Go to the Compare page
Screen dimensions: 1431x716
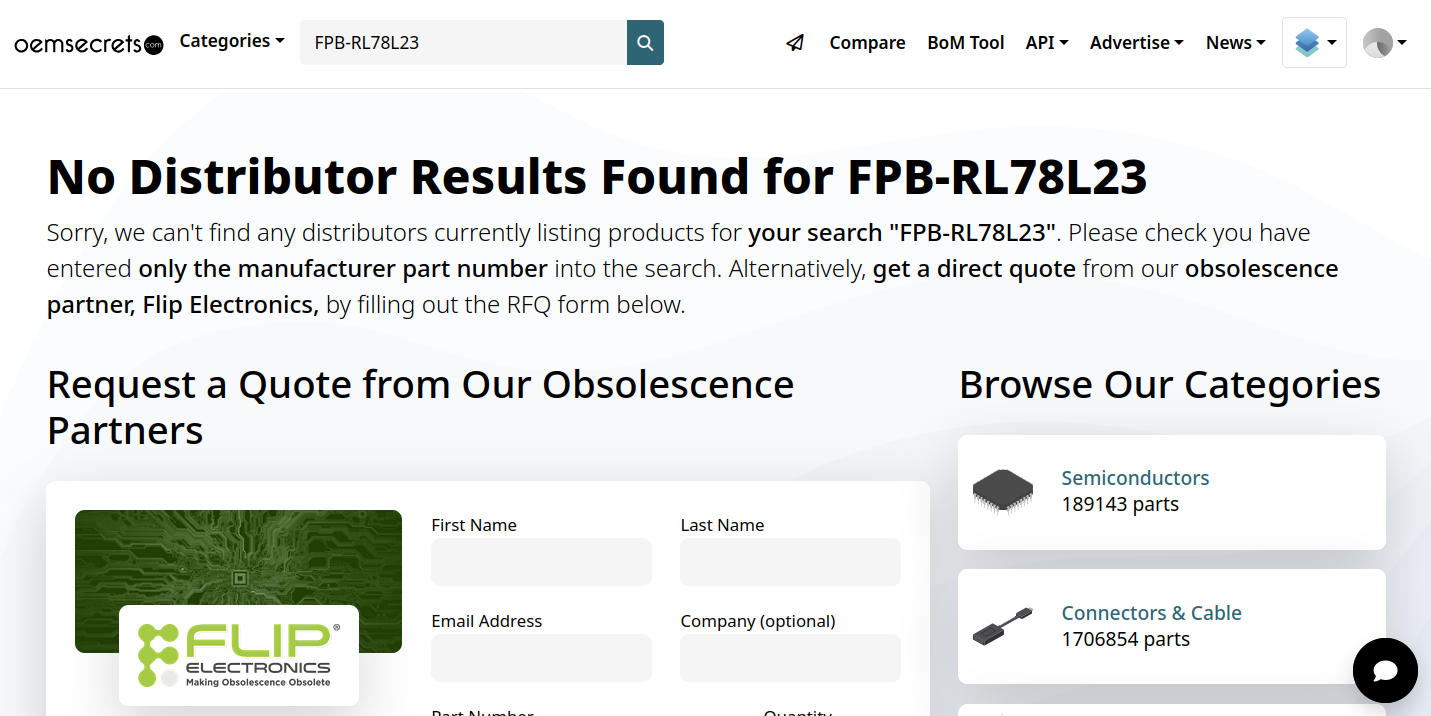point(867,43)
